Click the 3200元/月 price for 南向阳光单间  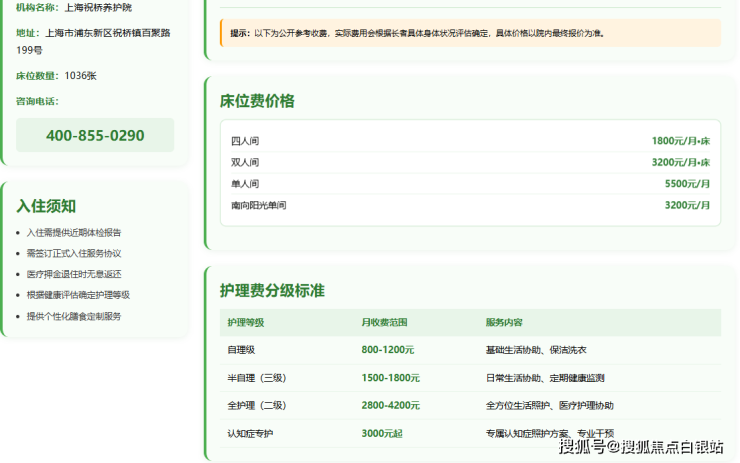(687, 205)
